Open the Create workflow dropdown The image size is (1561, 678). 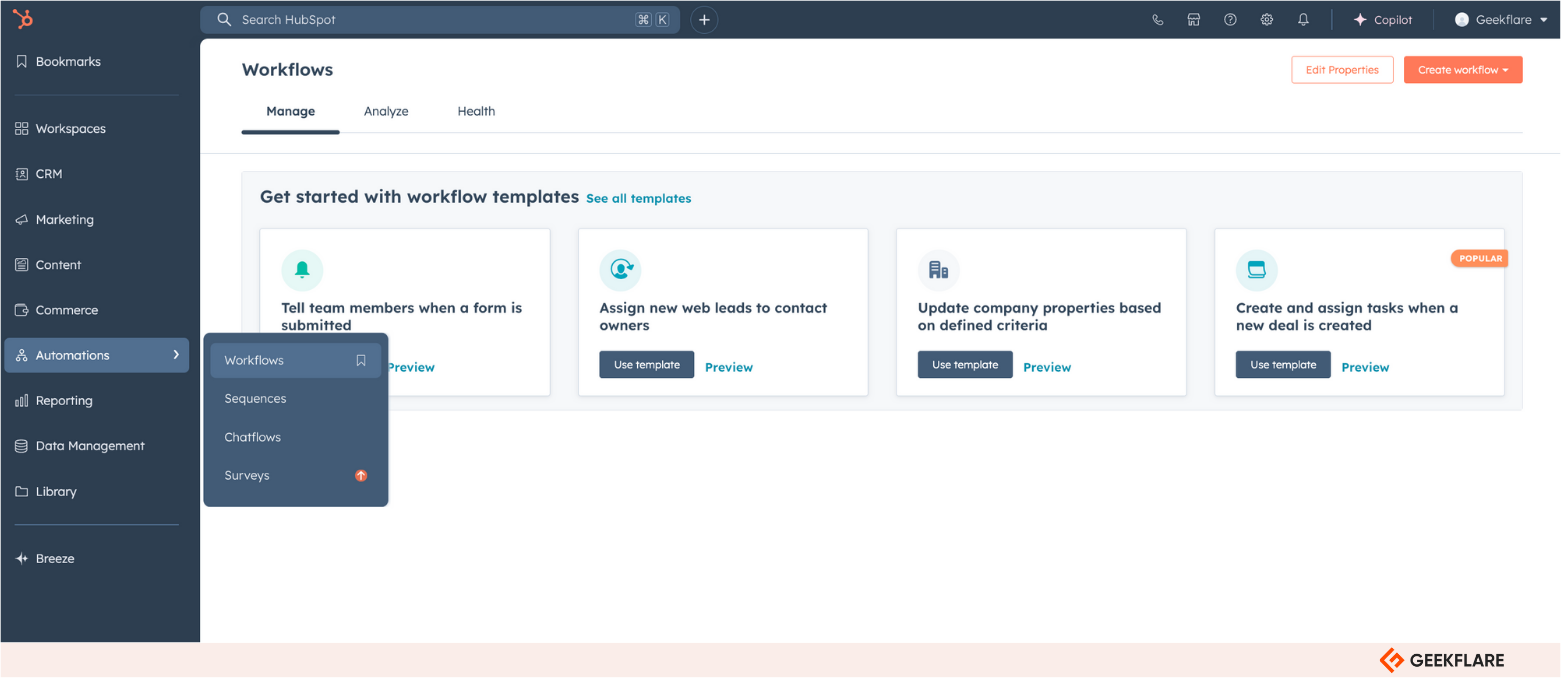pyautogui.click(x=1463, y=70)
